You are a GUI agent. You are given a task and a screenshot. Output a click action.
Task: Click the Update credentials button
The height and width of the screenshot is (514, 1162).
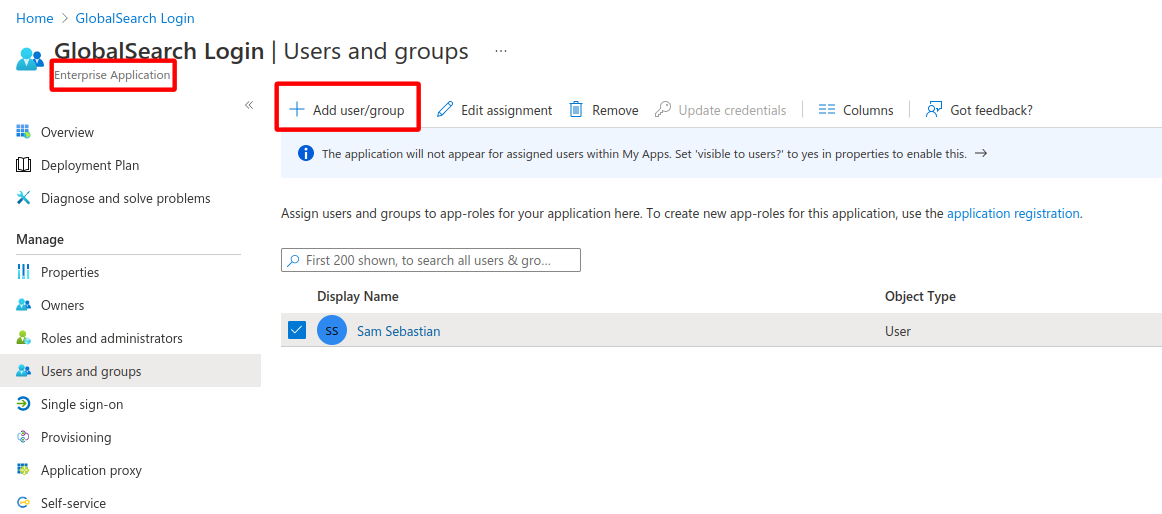tap(720, 110)
